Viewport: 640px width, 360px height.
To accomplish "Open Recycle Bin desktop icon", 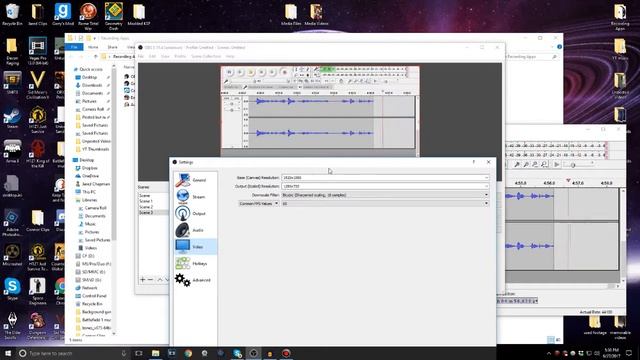I will click(12, 15).
